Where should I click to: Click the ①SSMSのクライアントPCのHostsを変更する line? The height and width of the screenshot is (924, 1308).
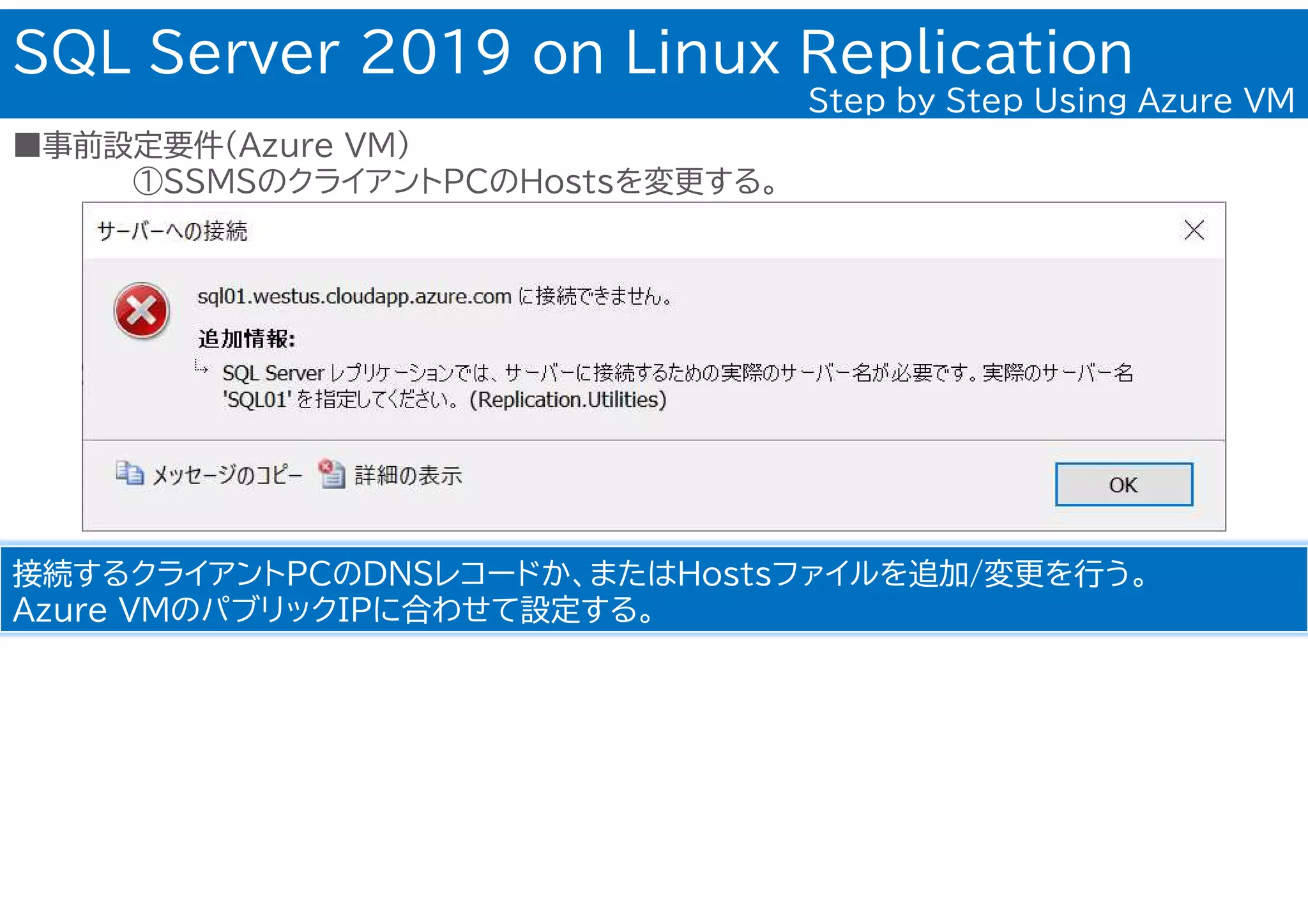tap(455, 181)
